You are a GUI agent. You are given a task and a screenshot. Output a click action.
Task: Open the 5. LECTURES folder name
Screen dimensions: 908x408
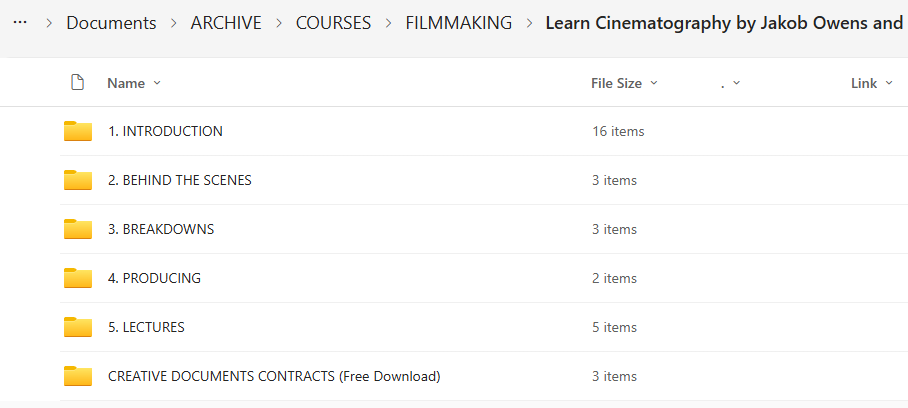(146, 327)
